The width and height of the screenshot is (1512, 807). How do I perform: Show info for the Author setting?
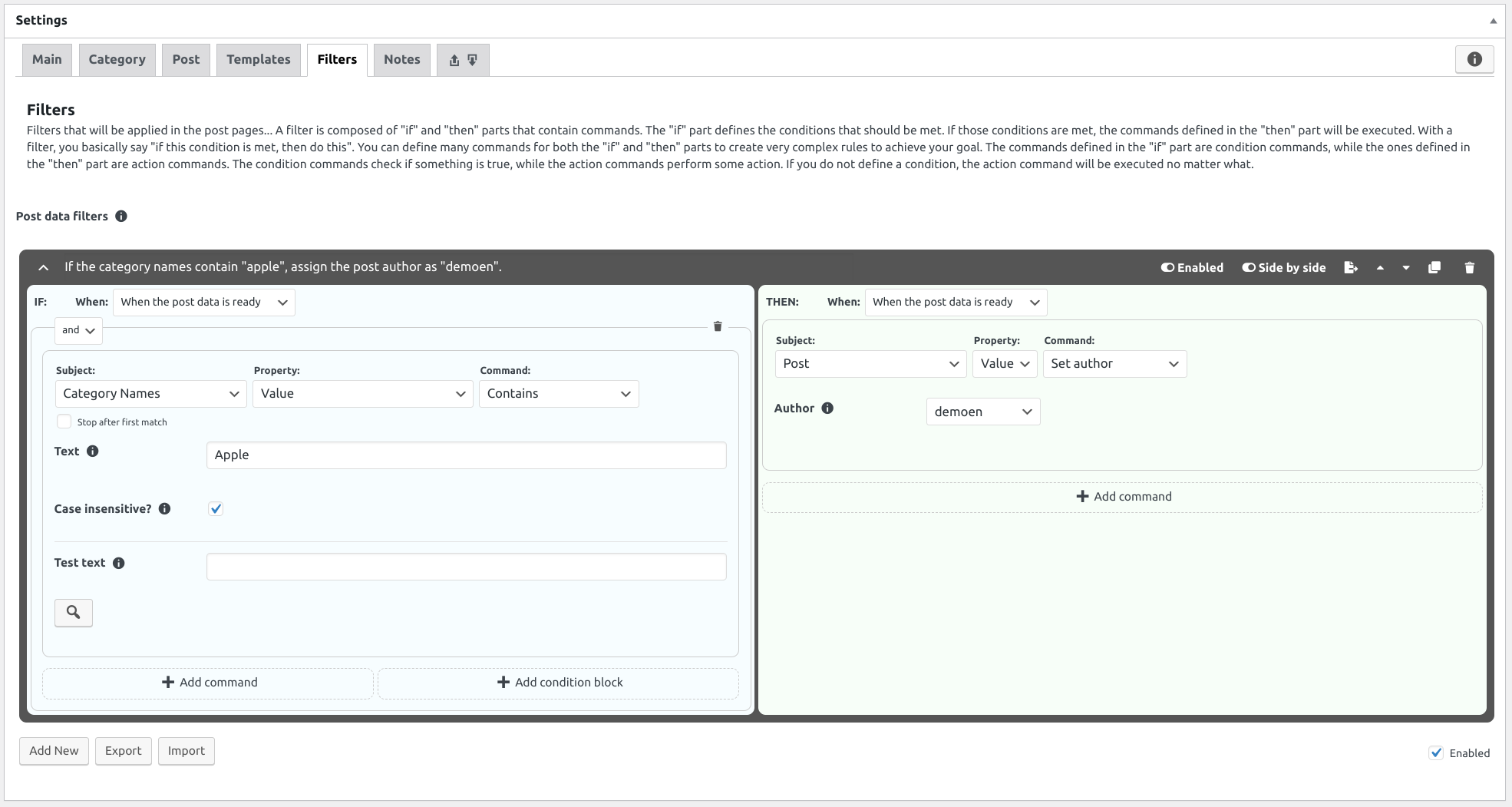click(827, 408)
